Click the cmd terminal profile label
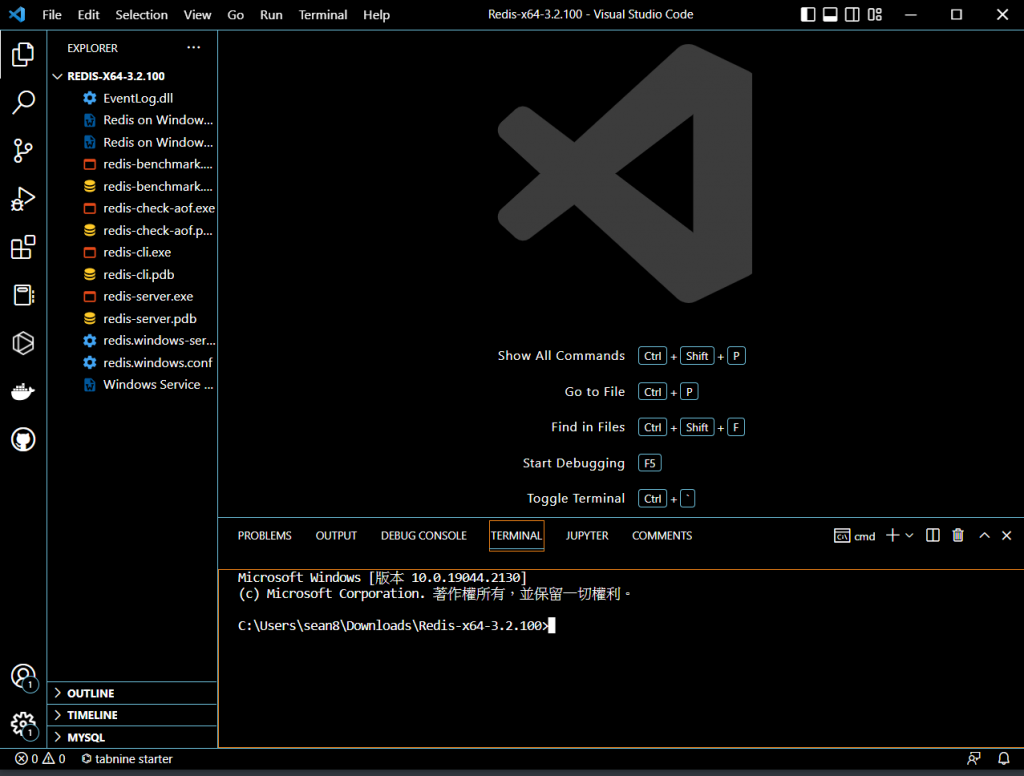This screenshot has height=776, width=1024. tap(854, 536)
